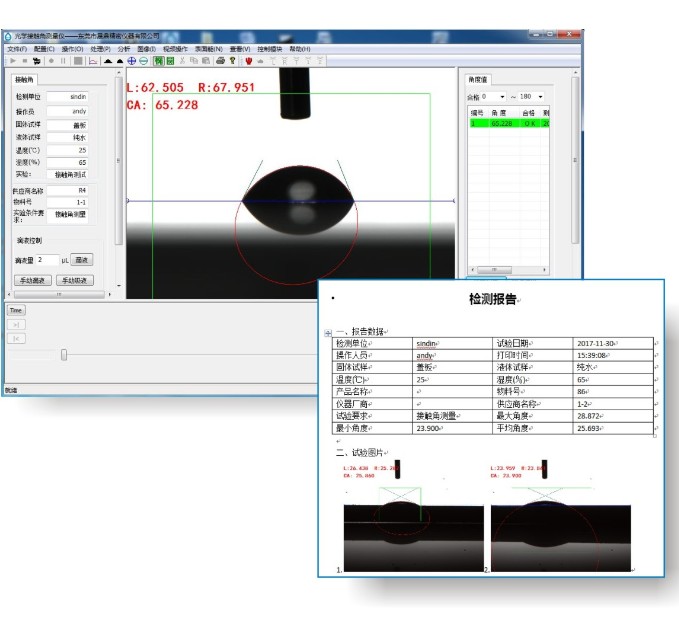679x625 pixels.
Task: Select the 角度值 tab
Action: point(479,79)
